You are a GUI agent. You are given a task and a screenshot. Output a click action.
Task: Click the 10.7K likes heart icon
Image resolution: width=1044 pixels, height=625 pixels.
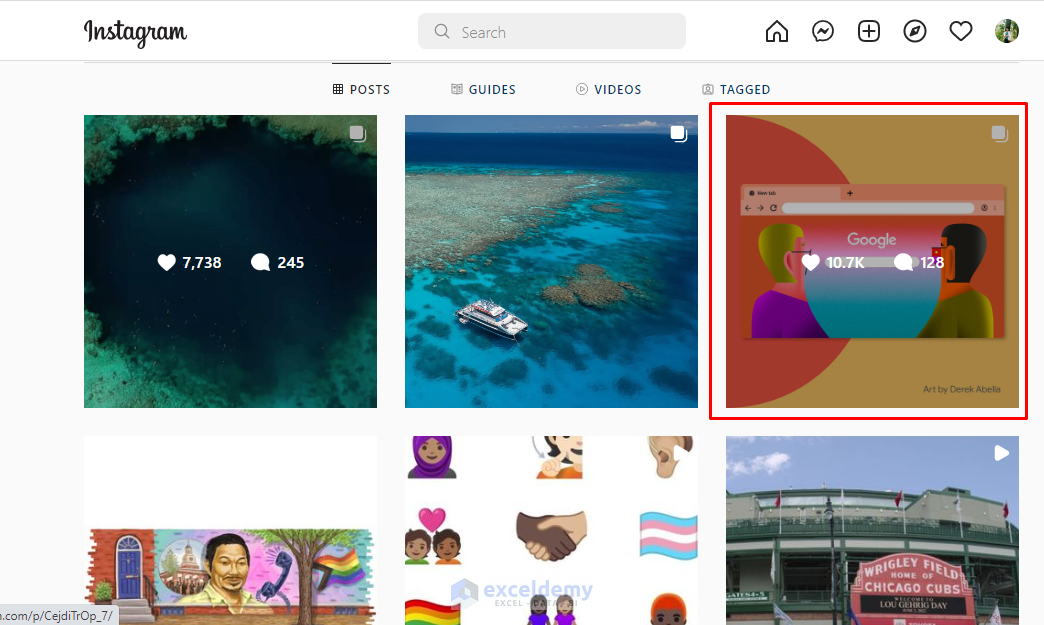pyautogui.click(x=810, y=262)
